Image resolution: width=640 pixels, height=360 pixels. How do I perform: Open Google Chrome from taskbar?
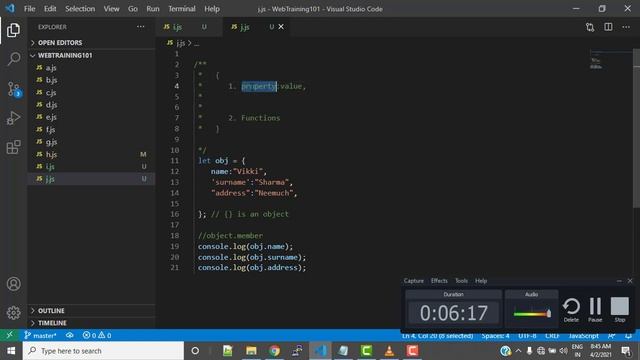pyautogui.click(x=274, y=351)
